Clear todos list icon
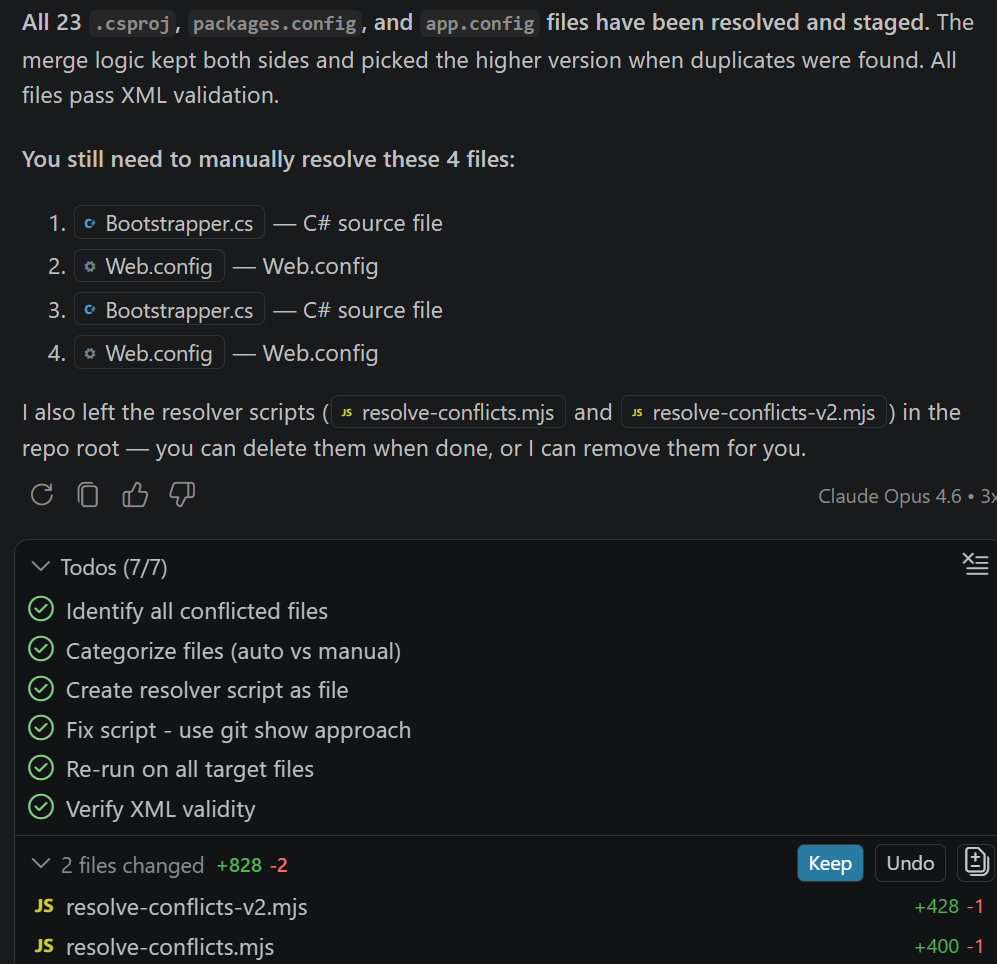Screen dimensions: 997x964 tap(975, 564)
